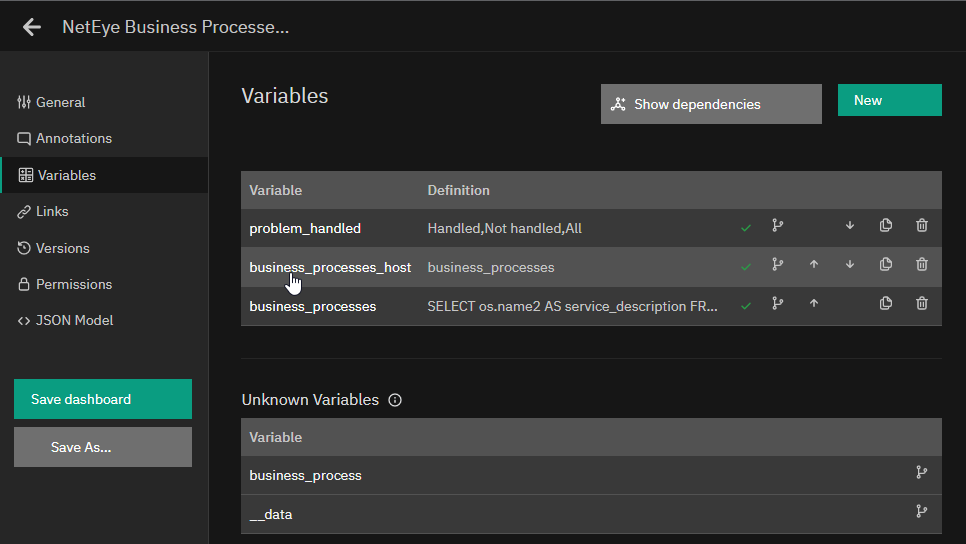Go back using the arrow icon
This screenshot has width=966, height=544.
click(31, 27)
